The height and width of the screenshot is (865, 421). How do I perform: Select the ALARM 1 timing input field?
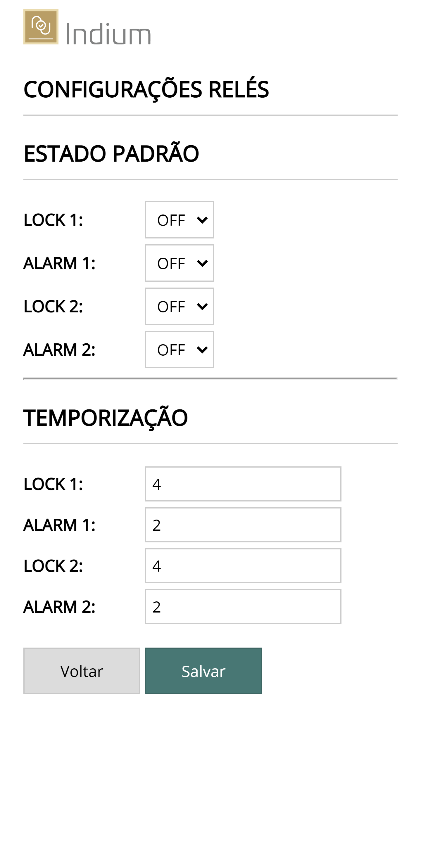pyautogui.click(x=243, y=525)
